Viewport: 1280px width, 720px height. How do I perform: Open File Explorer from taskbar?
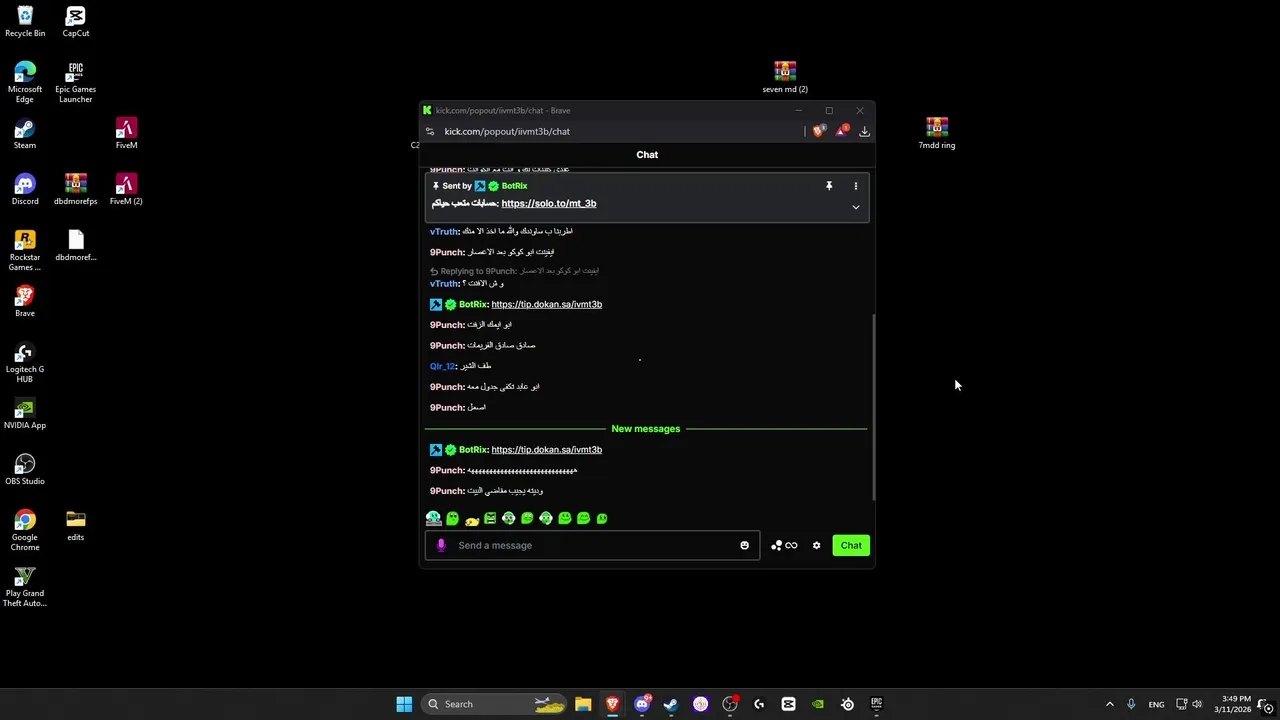pos(583,704)
